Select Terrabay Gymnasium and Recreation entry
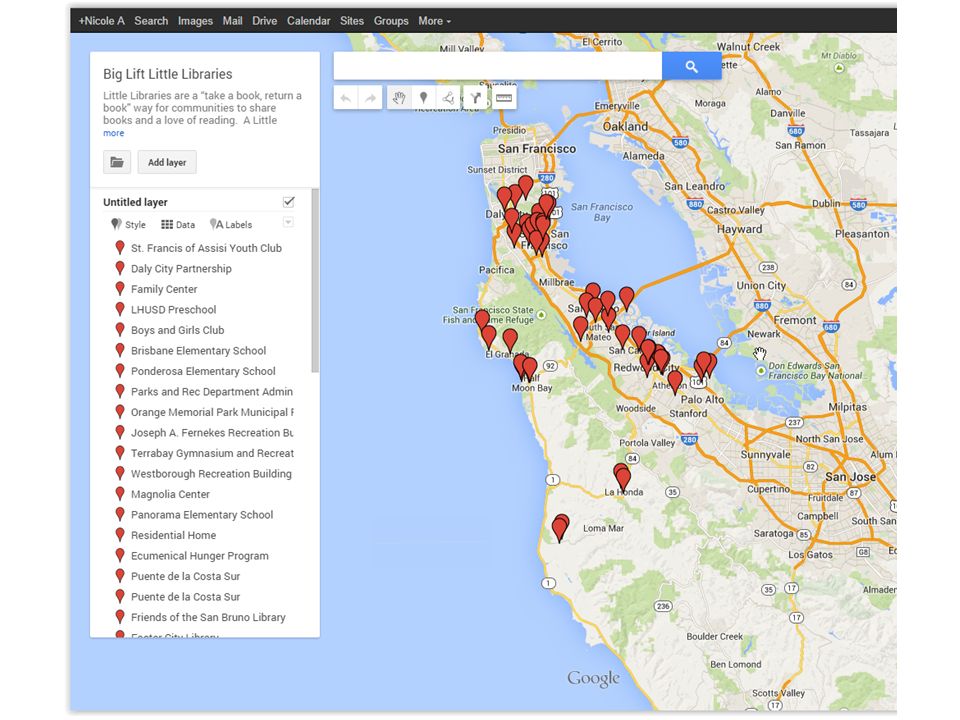This screenshot has height=720, width=960. [x=212, y=453]
